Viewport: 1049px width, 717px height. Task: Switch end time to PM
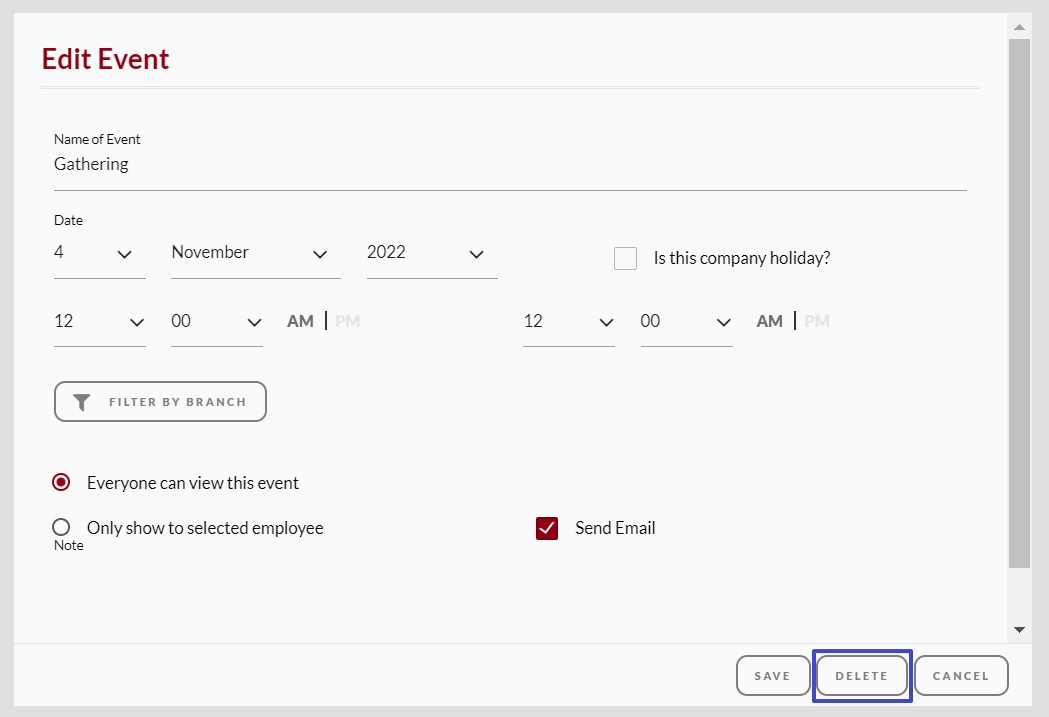817,321
